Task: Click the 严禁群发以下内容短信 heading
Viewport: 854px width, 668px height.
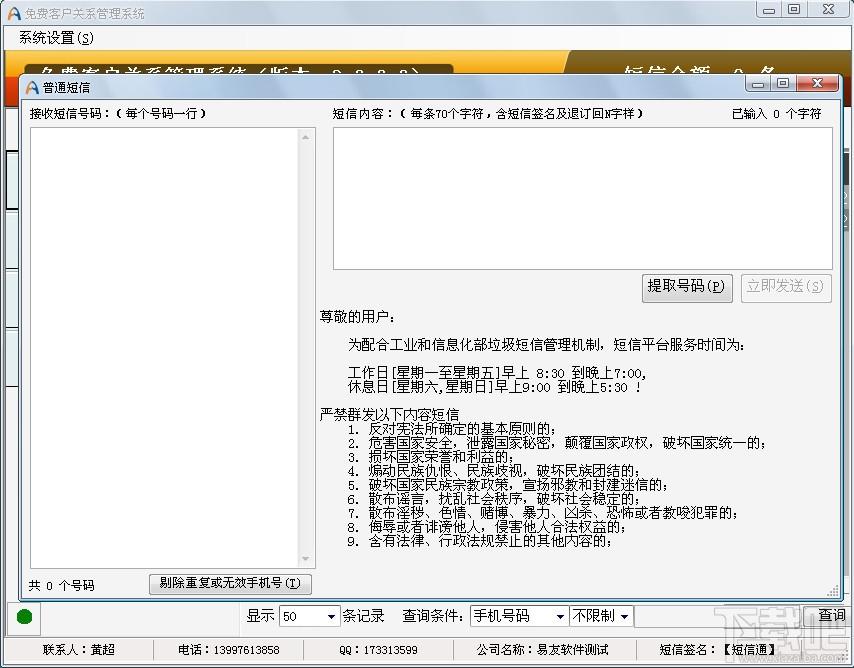Action: tap(389, 415)
